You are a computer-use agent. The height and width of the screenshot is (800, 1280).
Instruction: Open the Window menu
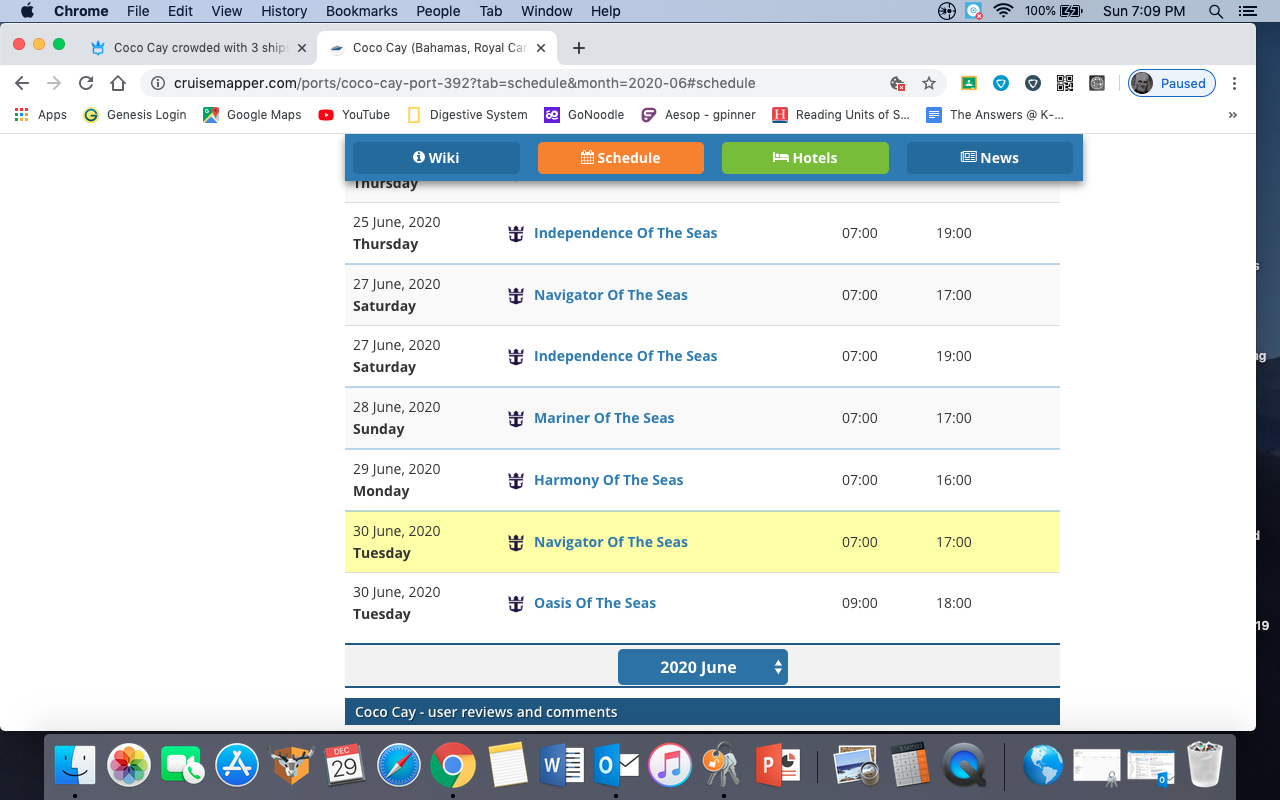point(547,11)
